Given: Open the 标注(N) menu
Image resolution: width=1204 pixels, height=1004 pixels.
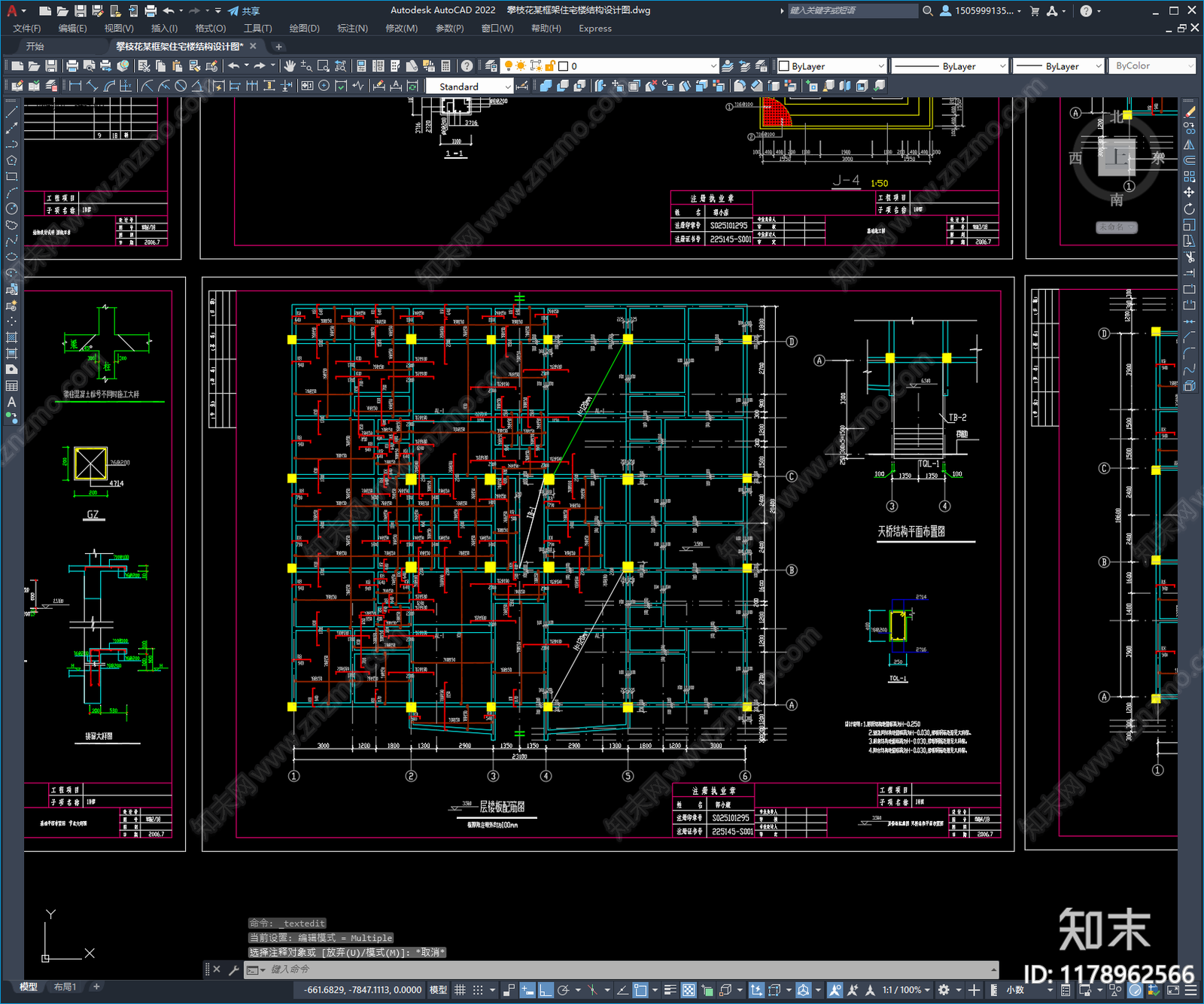Looking at the screenshot, I should [x=352, y=29].
